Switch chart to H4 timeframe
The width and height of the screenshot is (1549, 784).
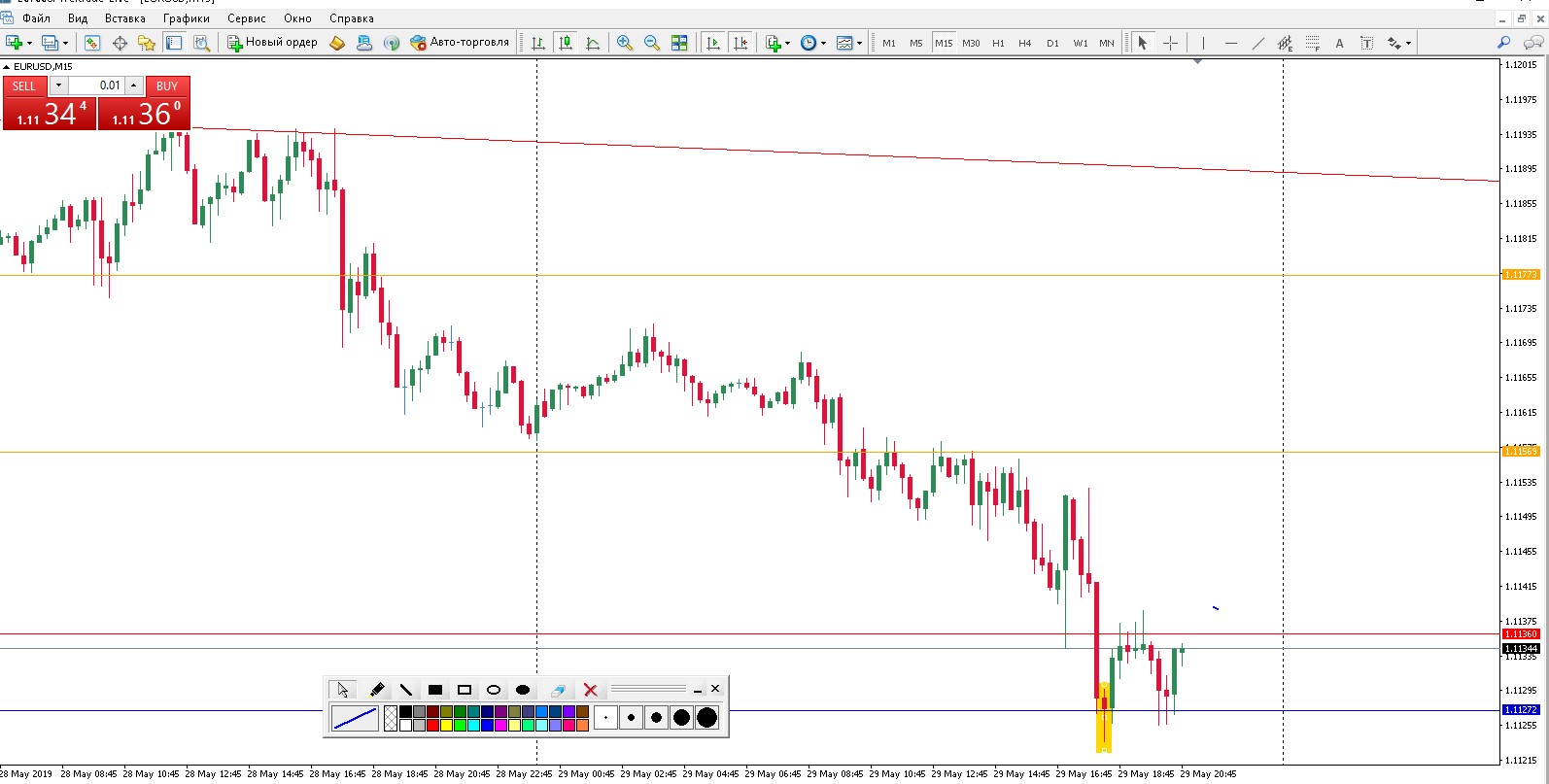tap(1025, 43)
